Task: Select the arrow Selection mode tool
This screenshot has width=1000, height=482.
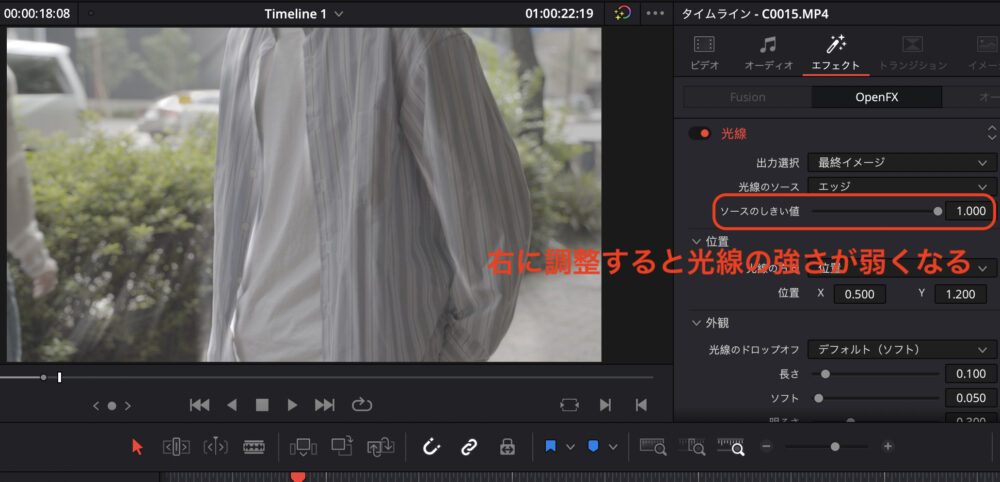Action: pyautogui.click(x=138, y=447)
